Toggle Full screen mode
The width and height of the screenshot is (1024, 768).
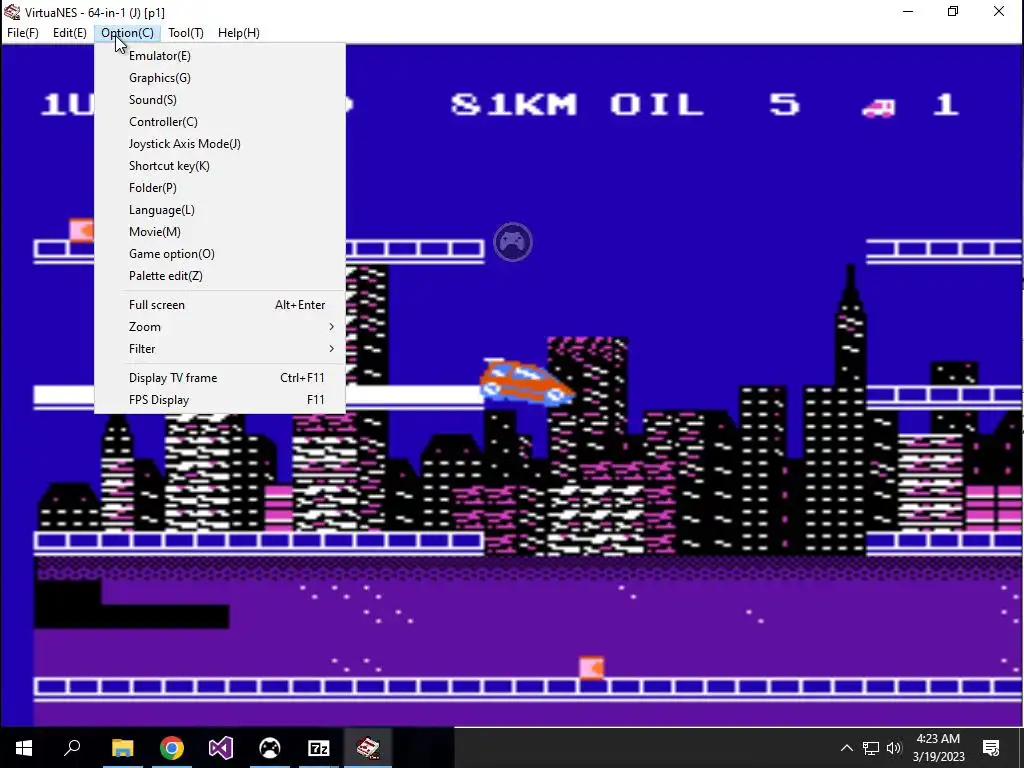[x=220, y=305]
